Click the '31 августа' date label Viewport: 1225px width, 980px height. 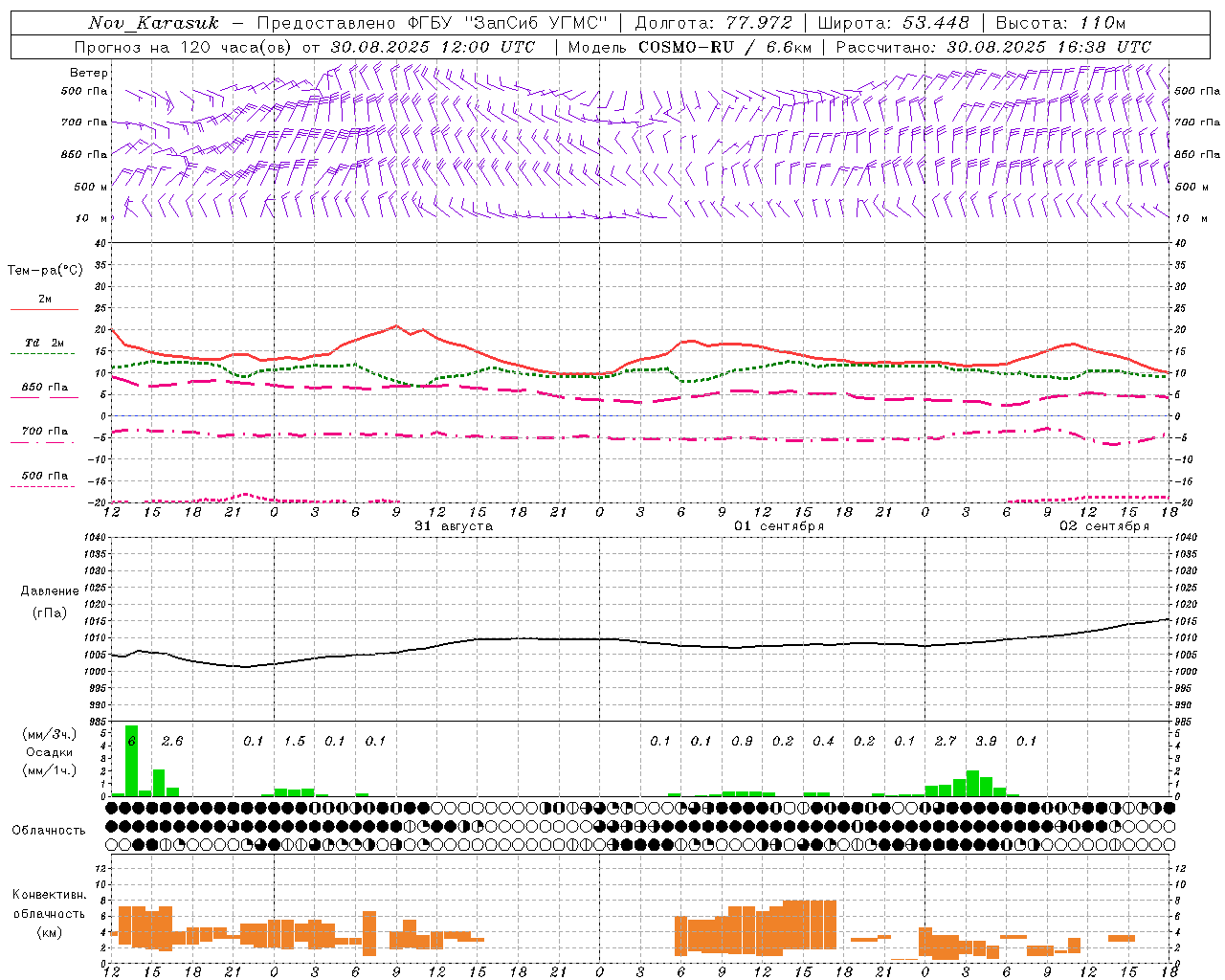pyautogui.click(x=454, y=526)
